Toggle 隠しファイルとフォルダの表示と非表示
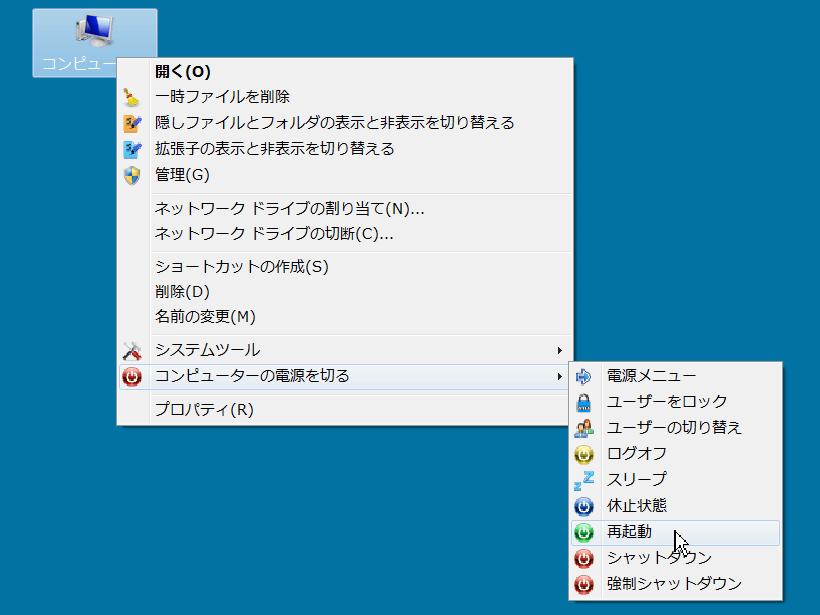820x615 pixels. (x=334, y=123)
